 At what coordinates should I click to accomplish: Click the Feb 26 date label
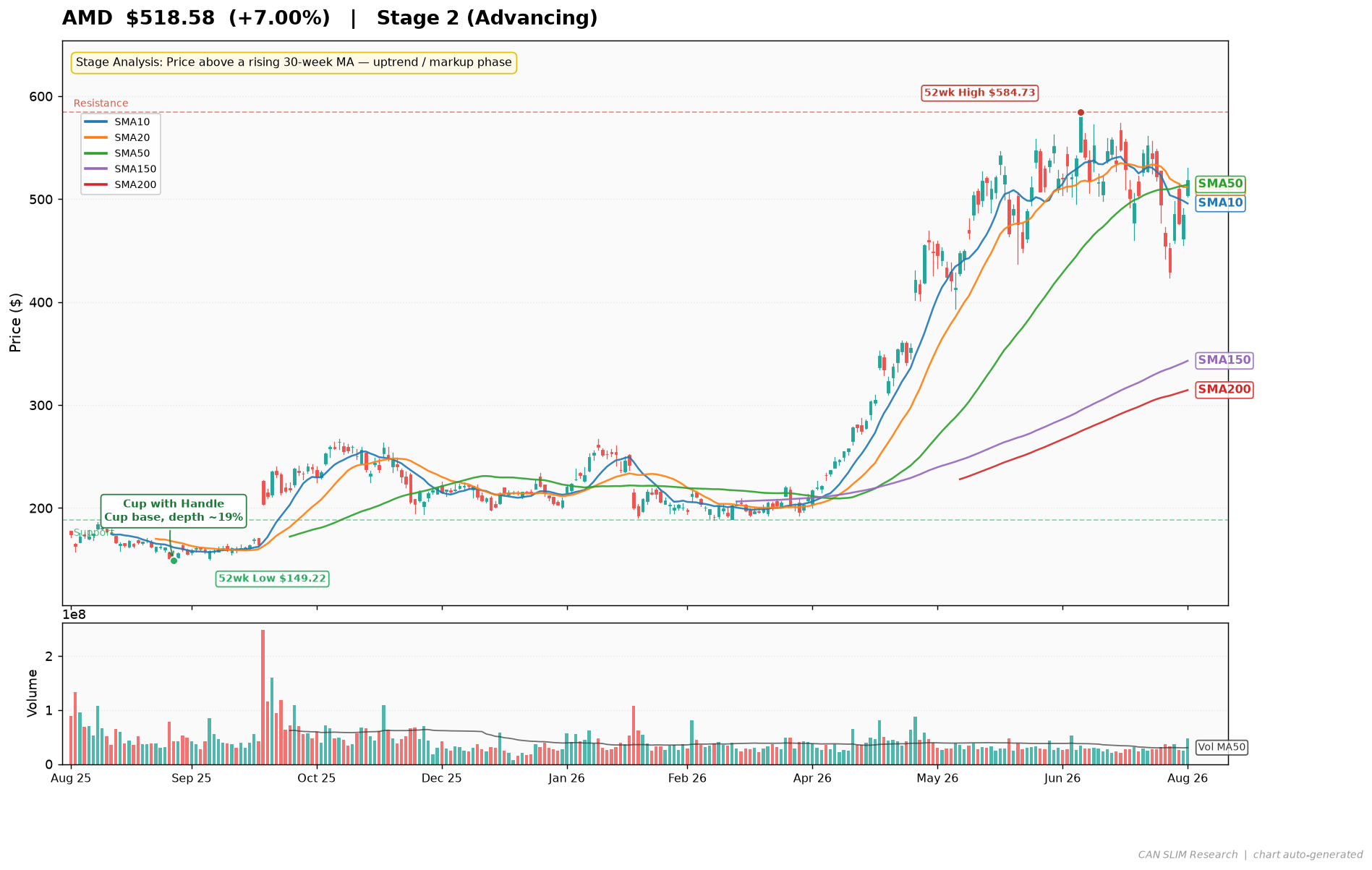(687, 779)
